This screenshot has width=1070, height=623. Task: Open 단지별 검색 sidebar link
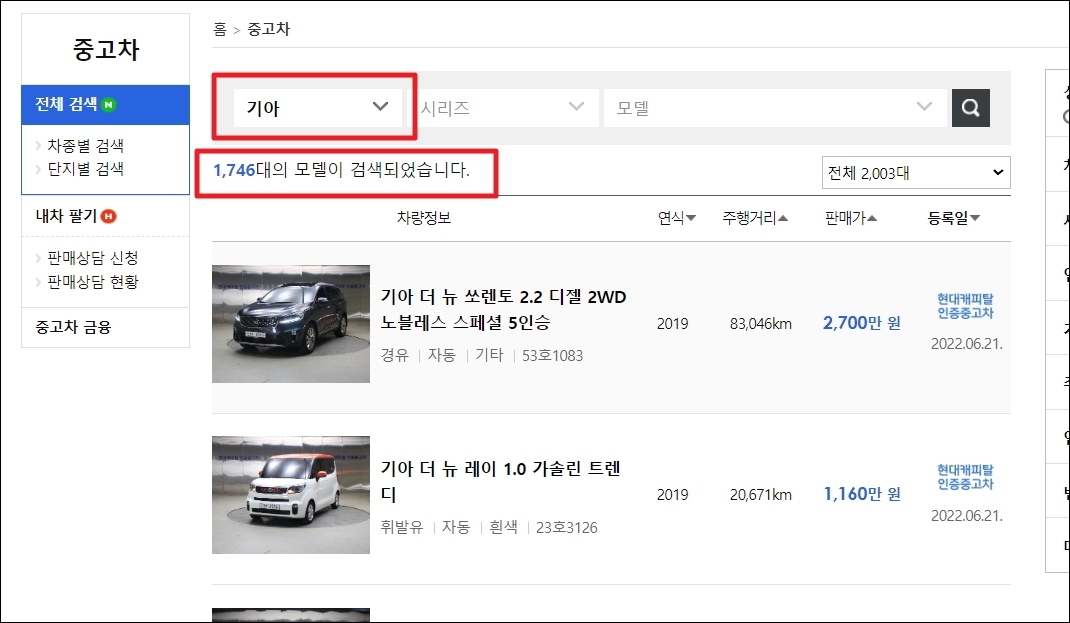(85, 169)
